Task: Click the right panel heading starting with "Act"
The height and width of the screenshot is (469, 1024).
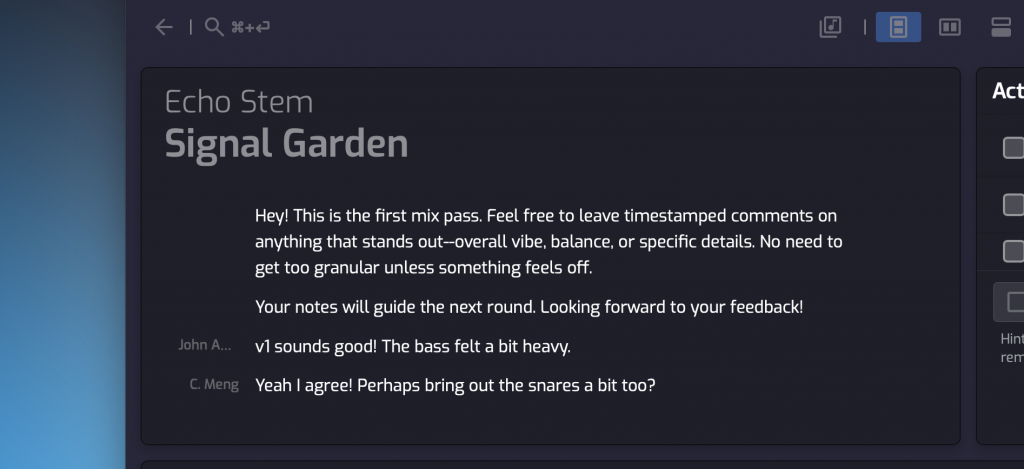Action: click(1007, 91)
